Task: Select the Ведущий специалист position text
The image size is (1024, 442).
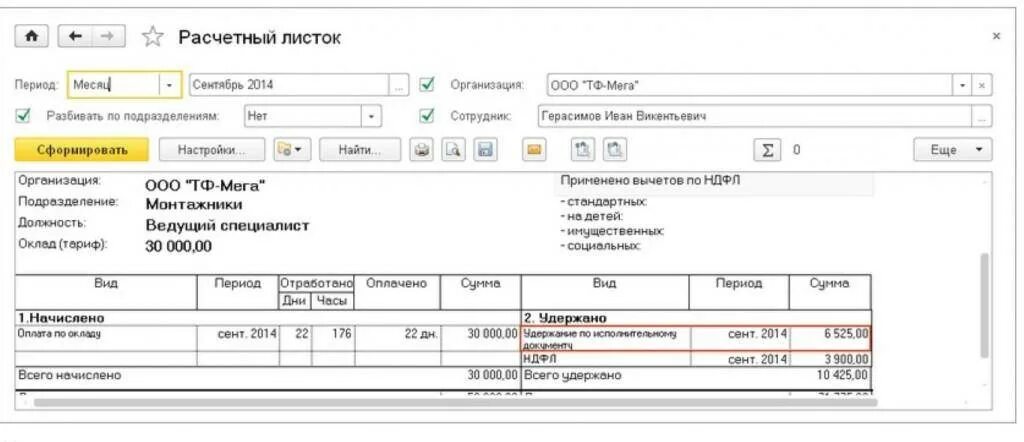Action: coord(227,226)
